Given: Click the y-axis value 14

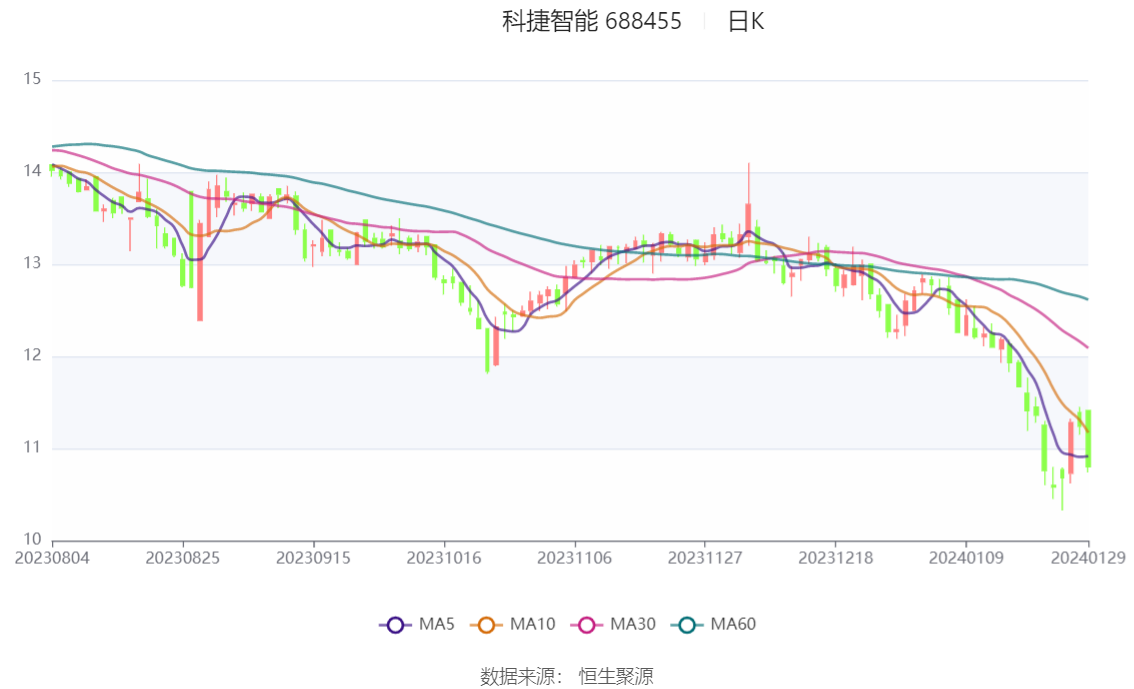Looking at the screenshot, I should (x=32, y=171).
